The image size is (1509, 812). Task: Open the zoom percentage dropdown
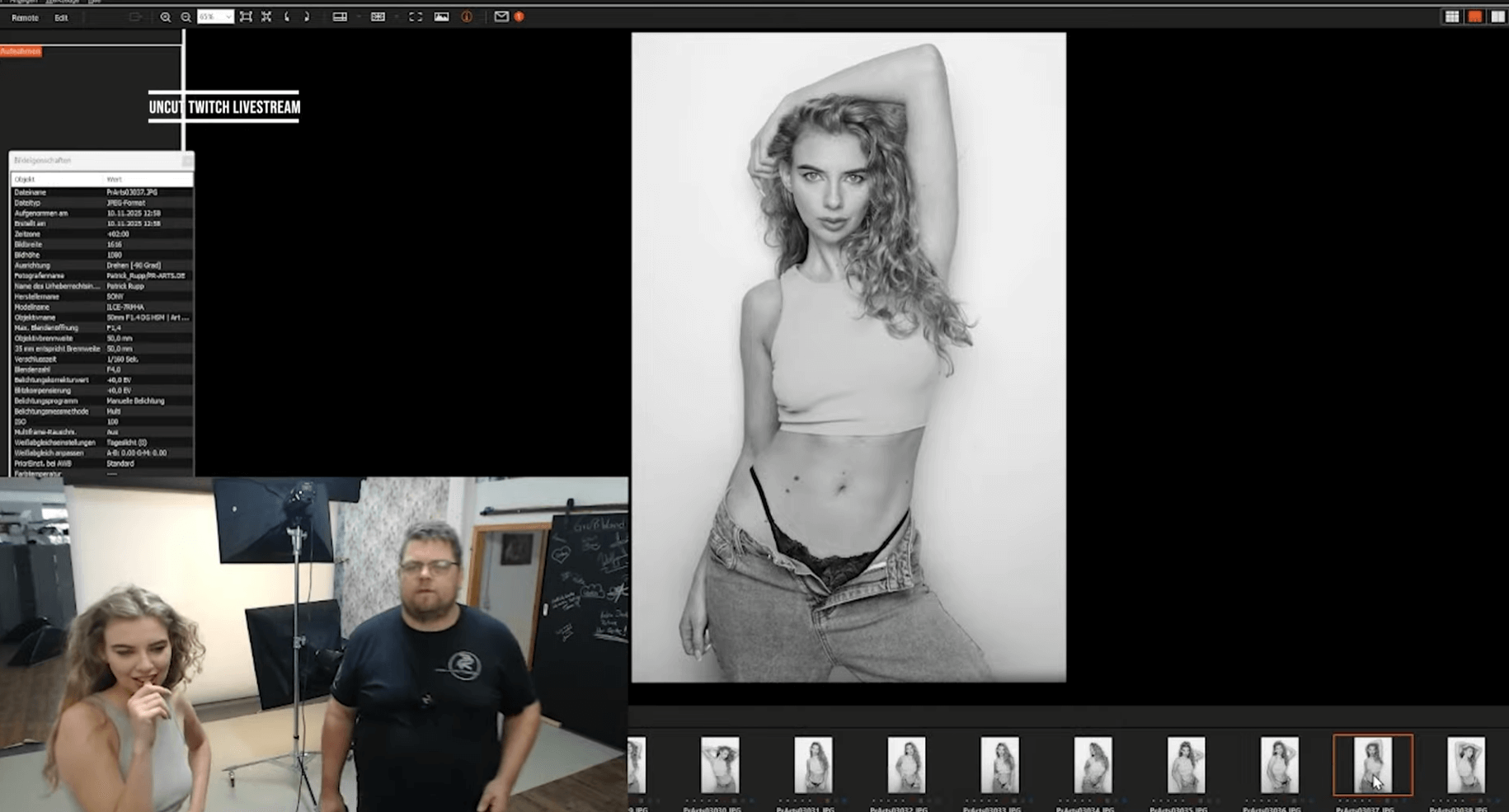coord(228,16)
